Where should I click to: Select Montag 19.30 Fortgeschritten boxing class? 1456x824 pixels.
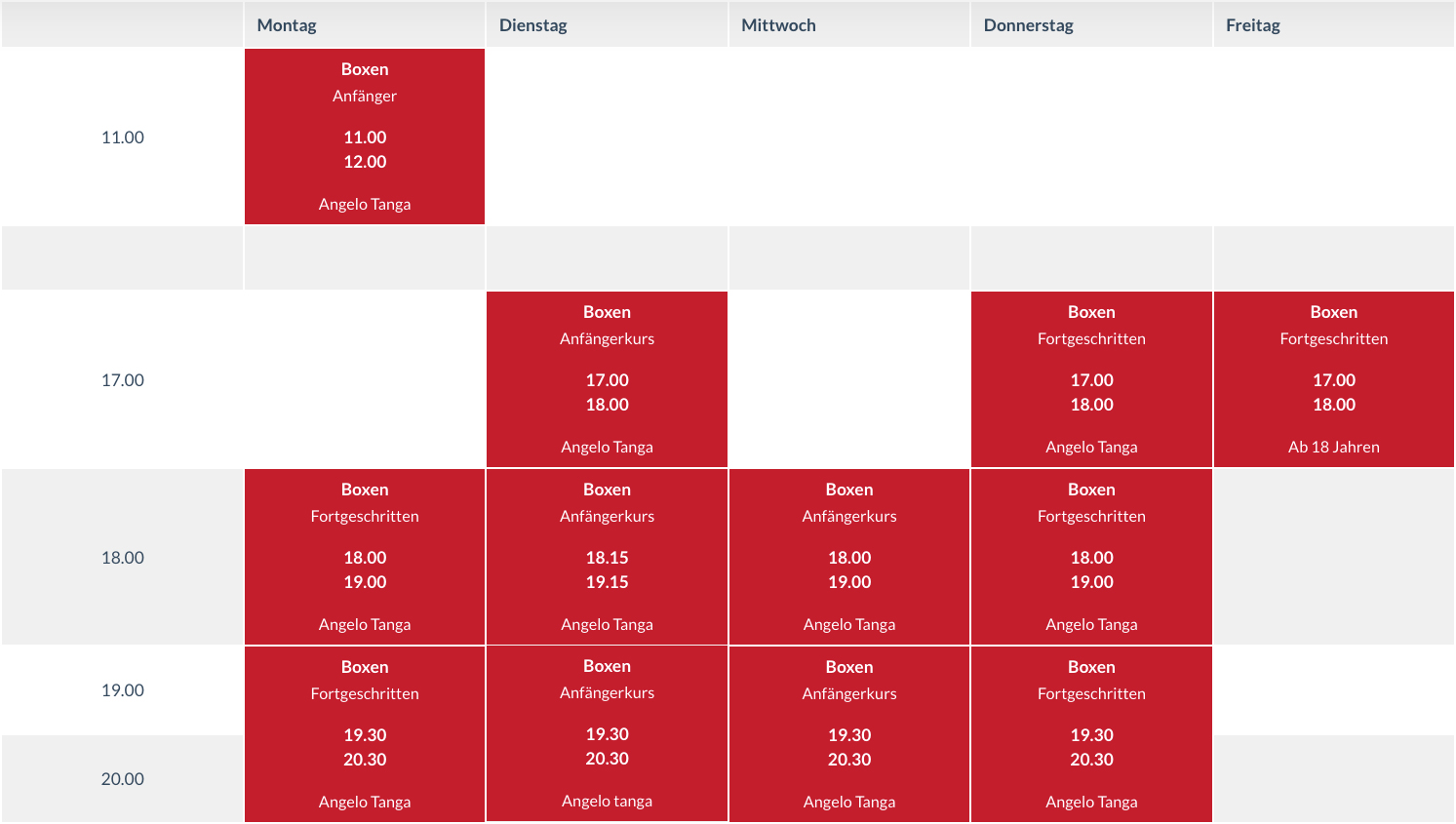coord(364,734)
